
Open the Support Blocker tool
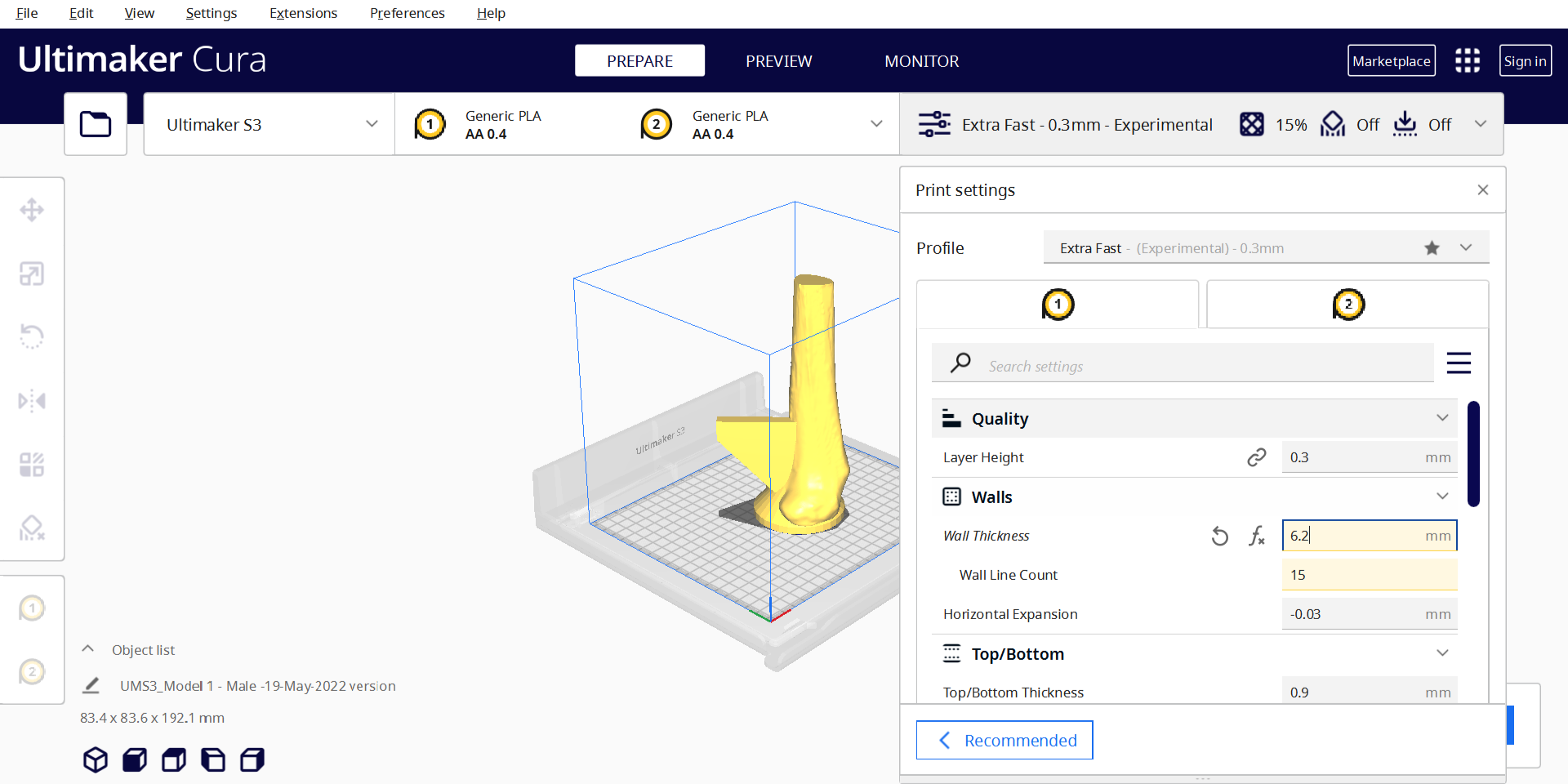pos(32,528)
